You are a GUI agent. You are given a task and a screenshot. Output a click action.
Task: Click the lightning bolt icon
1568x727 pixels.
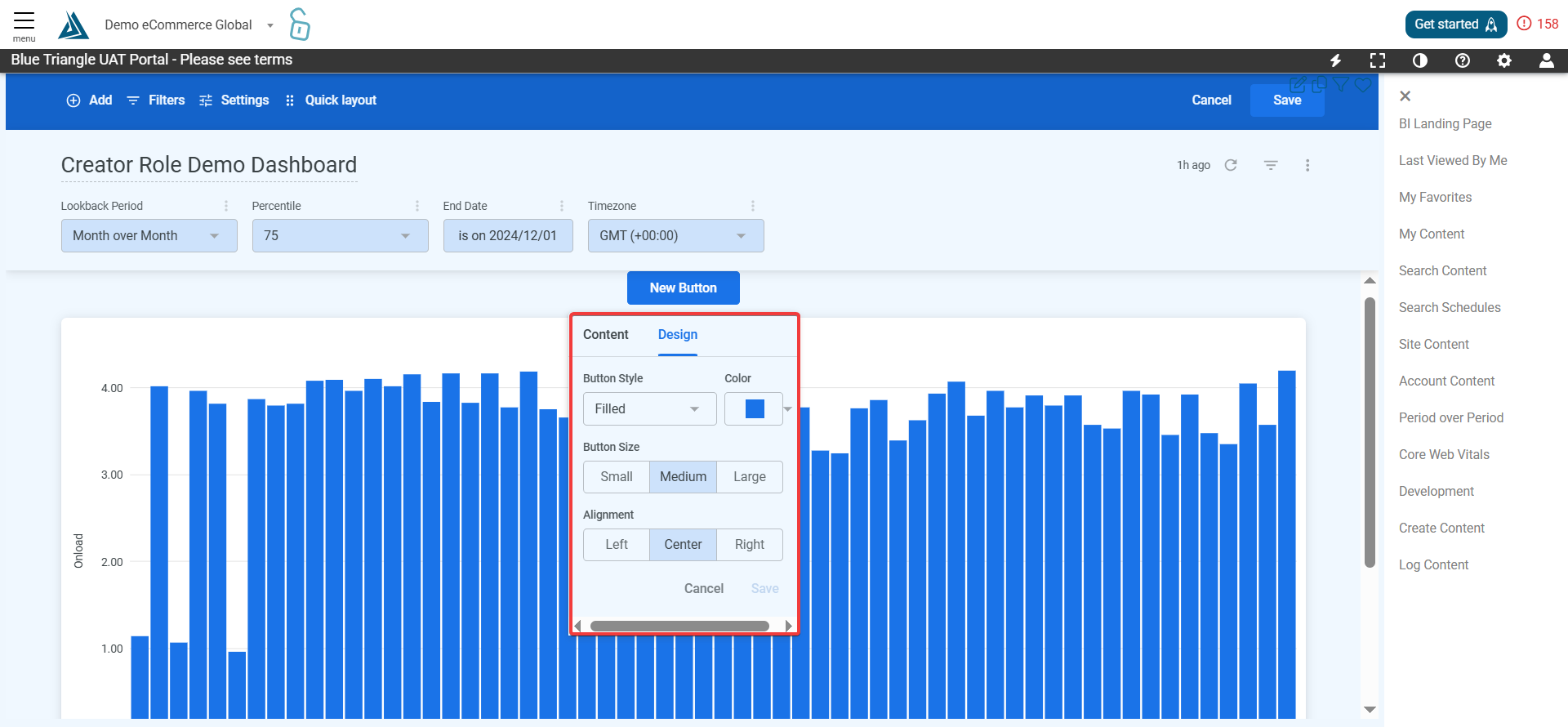click(x=1335, y=60)
